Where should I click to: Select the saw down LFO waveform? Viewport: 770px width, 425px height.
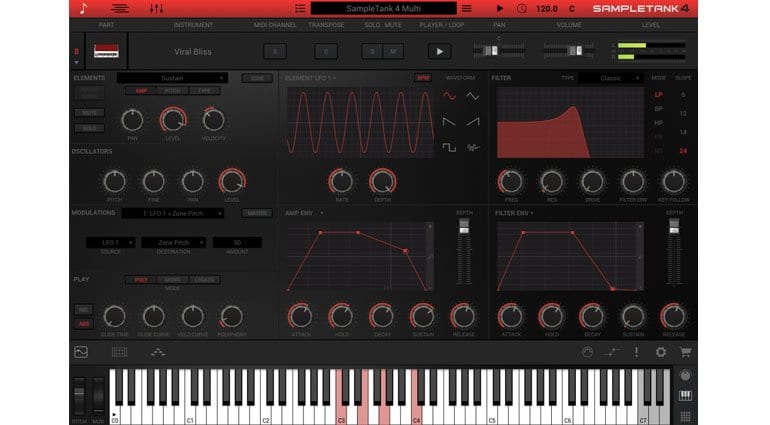tap(449, 121)
